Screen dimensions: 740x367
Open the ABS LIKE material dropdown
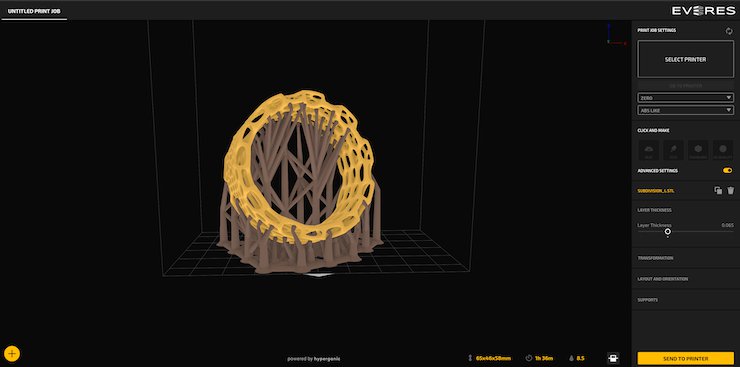[x=685, y=110]
